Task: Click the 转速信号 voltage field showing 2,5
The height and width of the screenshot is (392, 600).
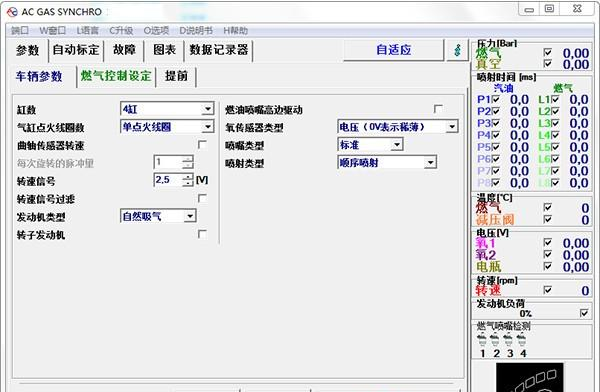Action: pos(168,180)
